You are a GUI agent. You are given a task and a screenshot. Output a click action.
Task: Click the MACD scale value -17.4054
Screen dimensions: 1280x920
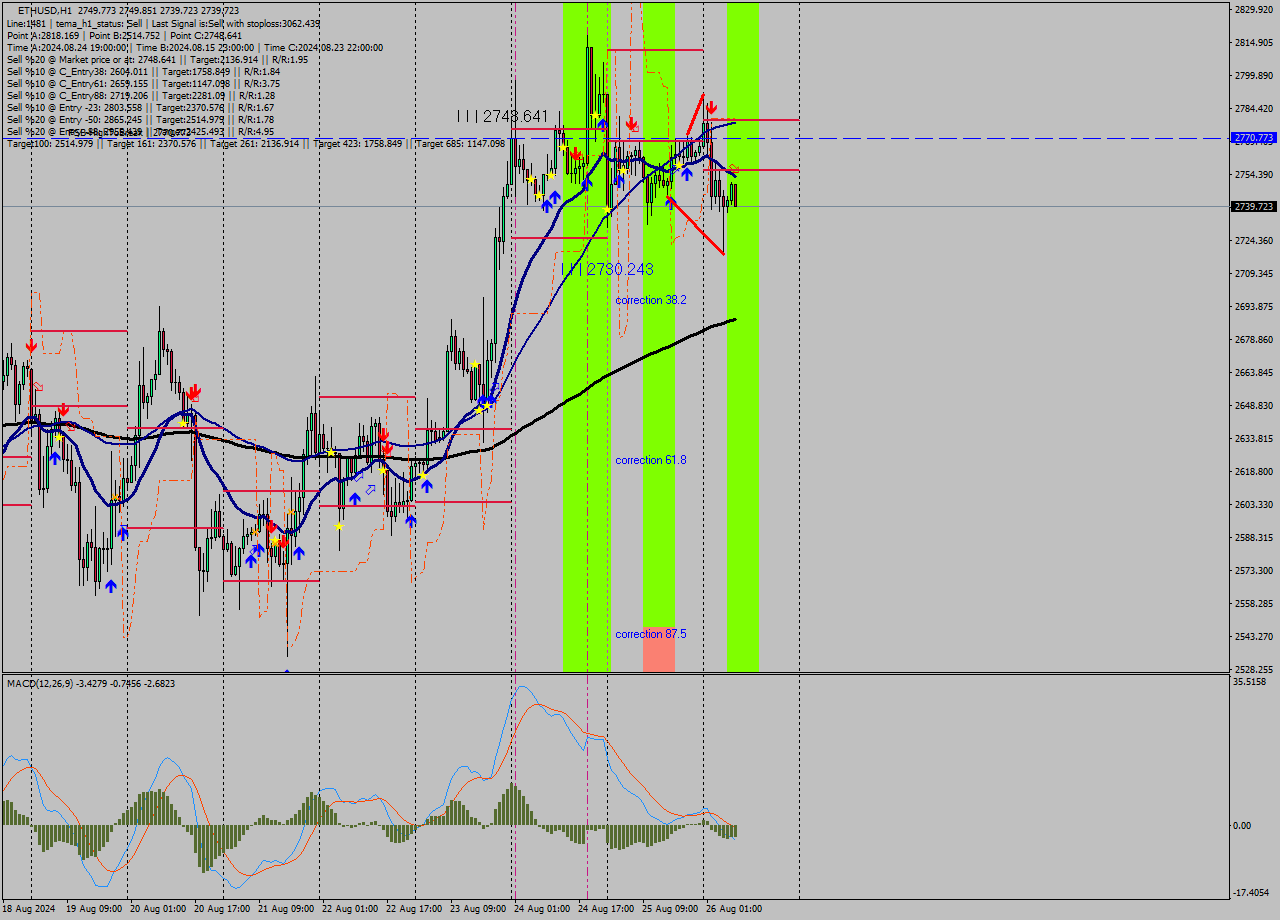click(x=1252, y=892)
